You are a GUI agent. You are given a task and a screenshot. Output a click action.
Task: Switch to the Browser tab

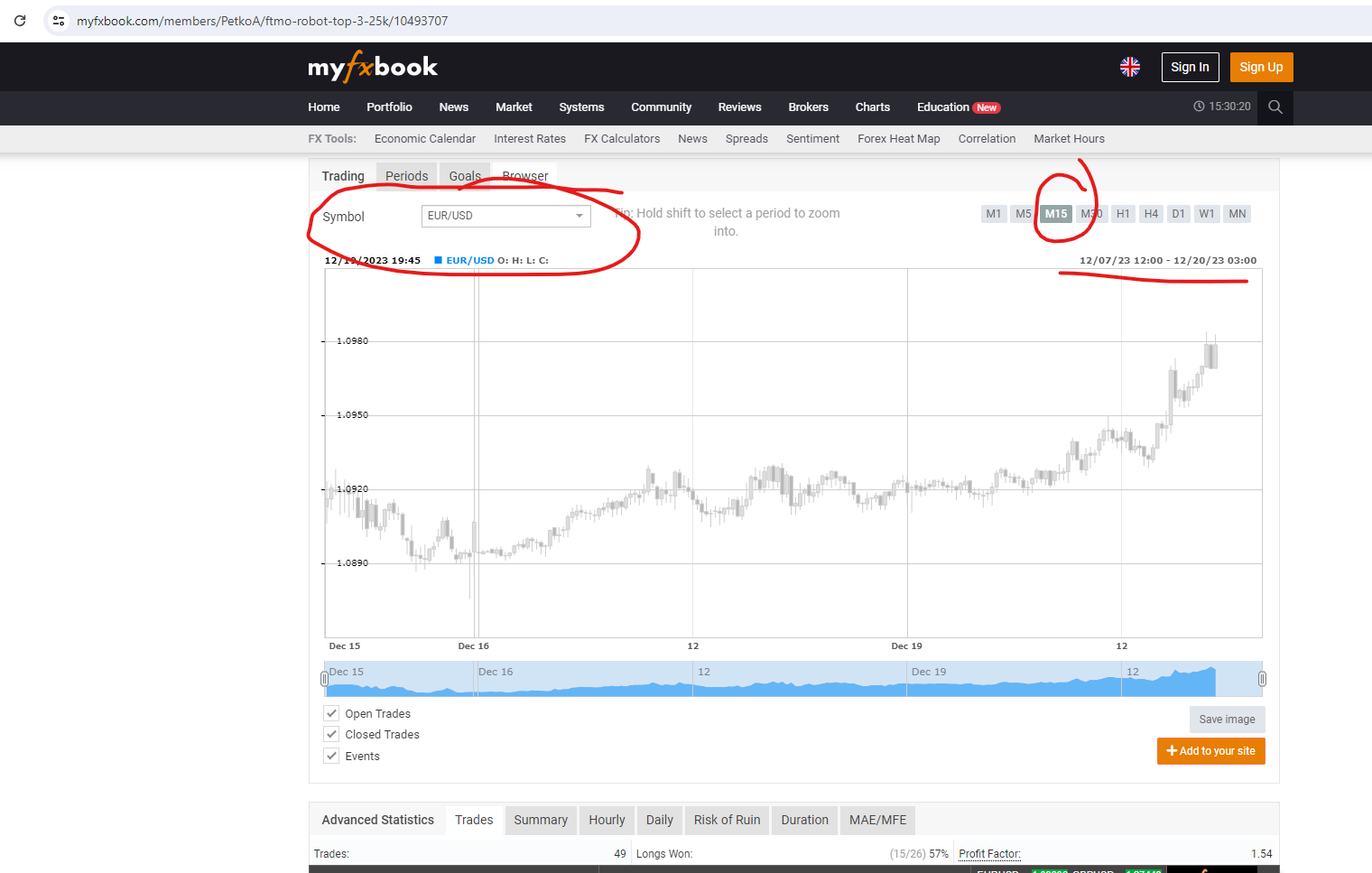click(x=524, y=176)
